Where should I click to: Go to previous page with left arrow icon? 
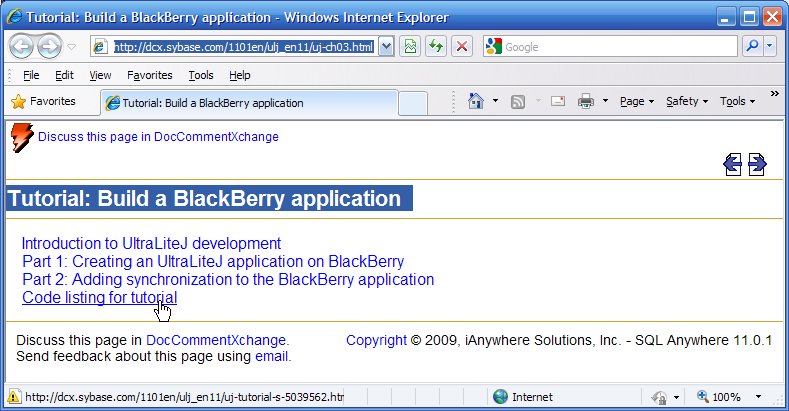(x=733, y=165)
